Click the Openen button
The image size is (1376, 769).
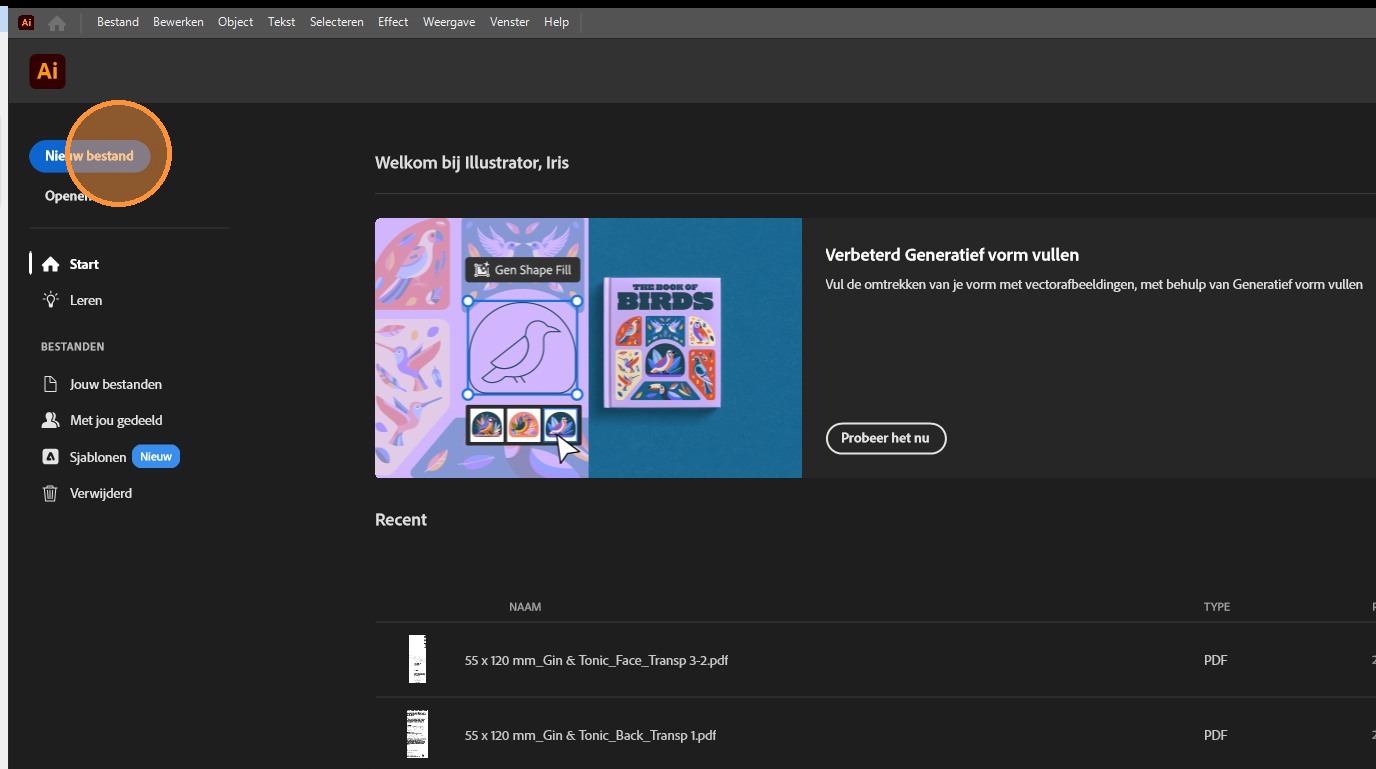(x=68, y=196)
